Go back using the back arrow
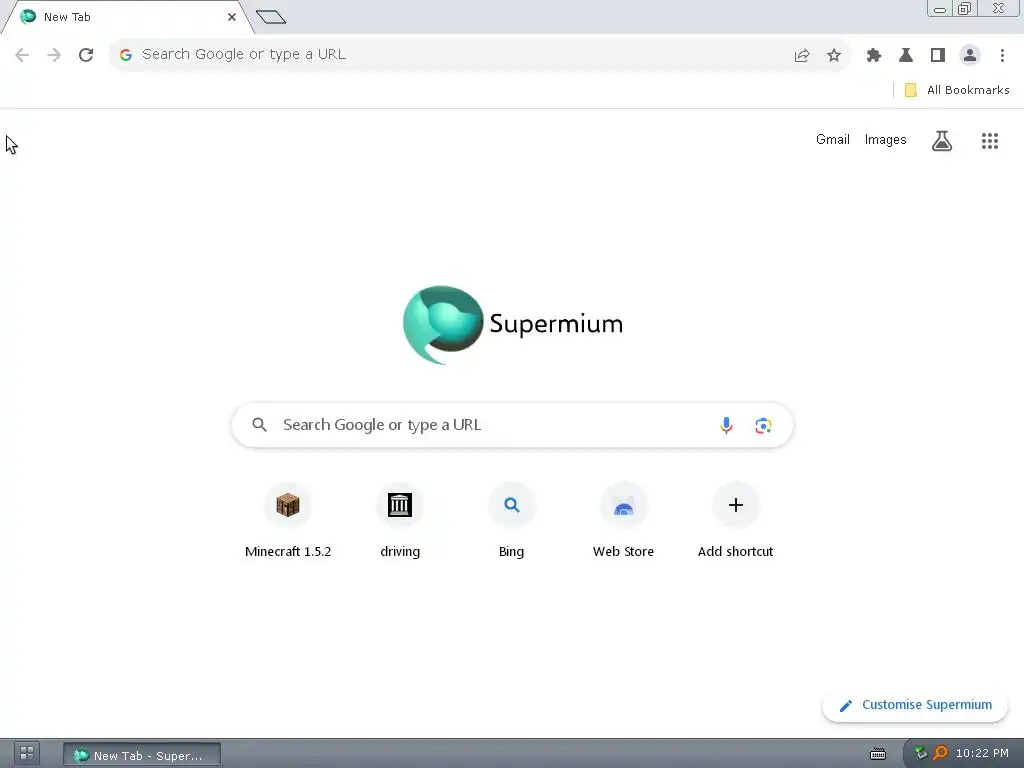Screen dimensions: 1024x768 22,55
